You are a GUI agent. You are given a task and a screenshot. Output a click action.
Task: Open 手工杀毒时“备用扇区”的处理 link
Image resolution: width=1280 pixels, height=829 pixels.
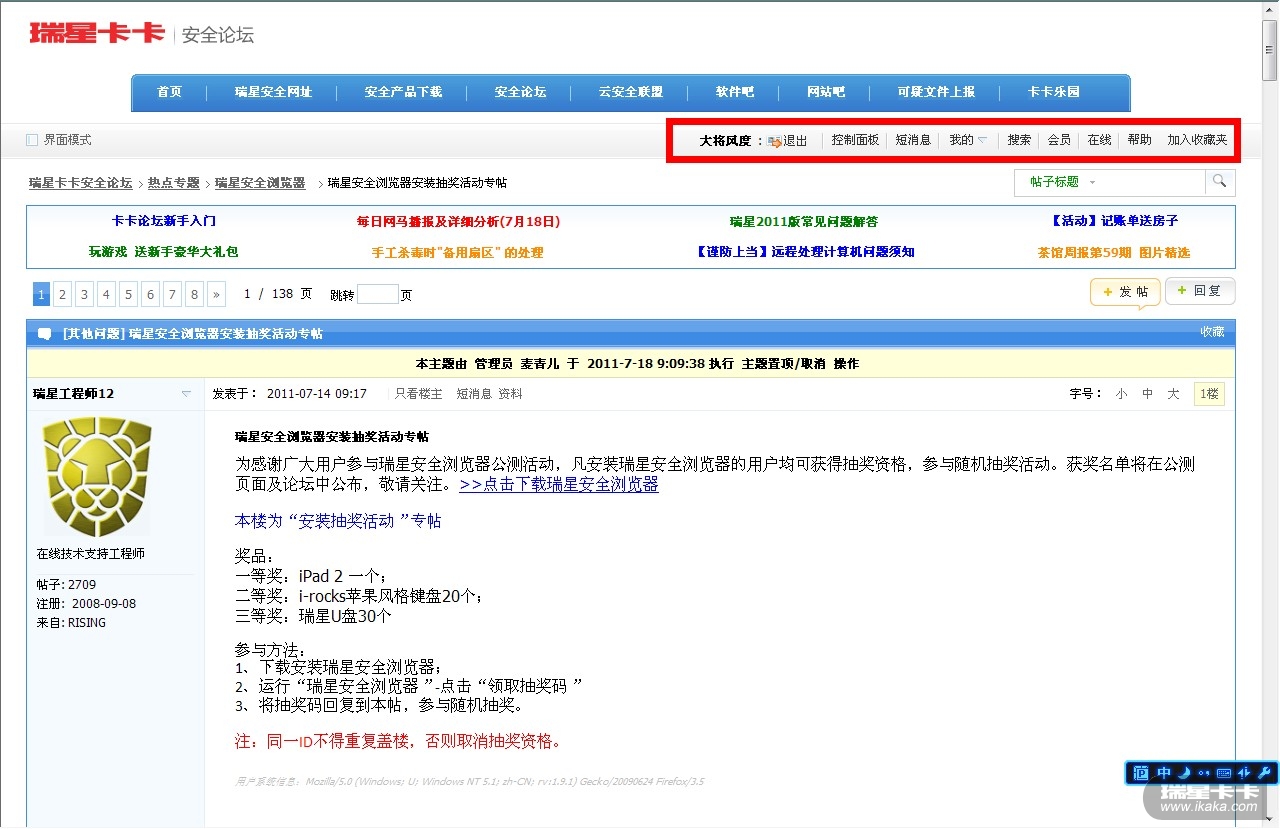click(458, 252)
